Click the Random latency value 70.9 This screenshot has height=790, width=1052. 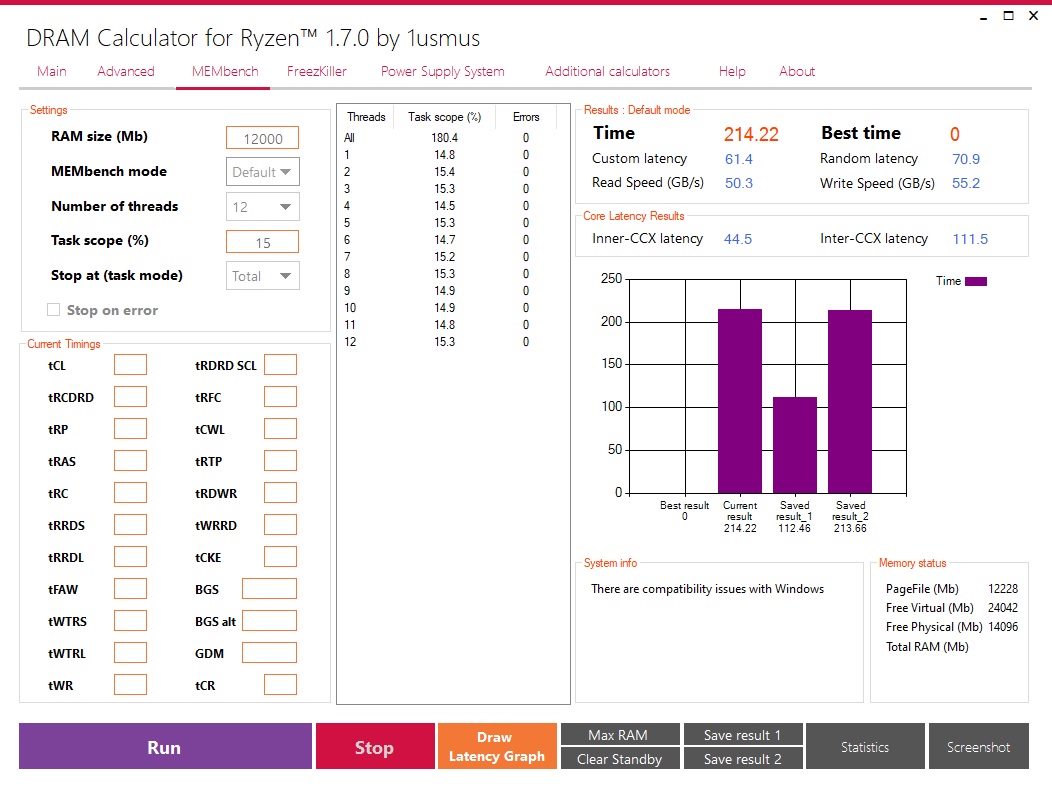coord(966,159)
